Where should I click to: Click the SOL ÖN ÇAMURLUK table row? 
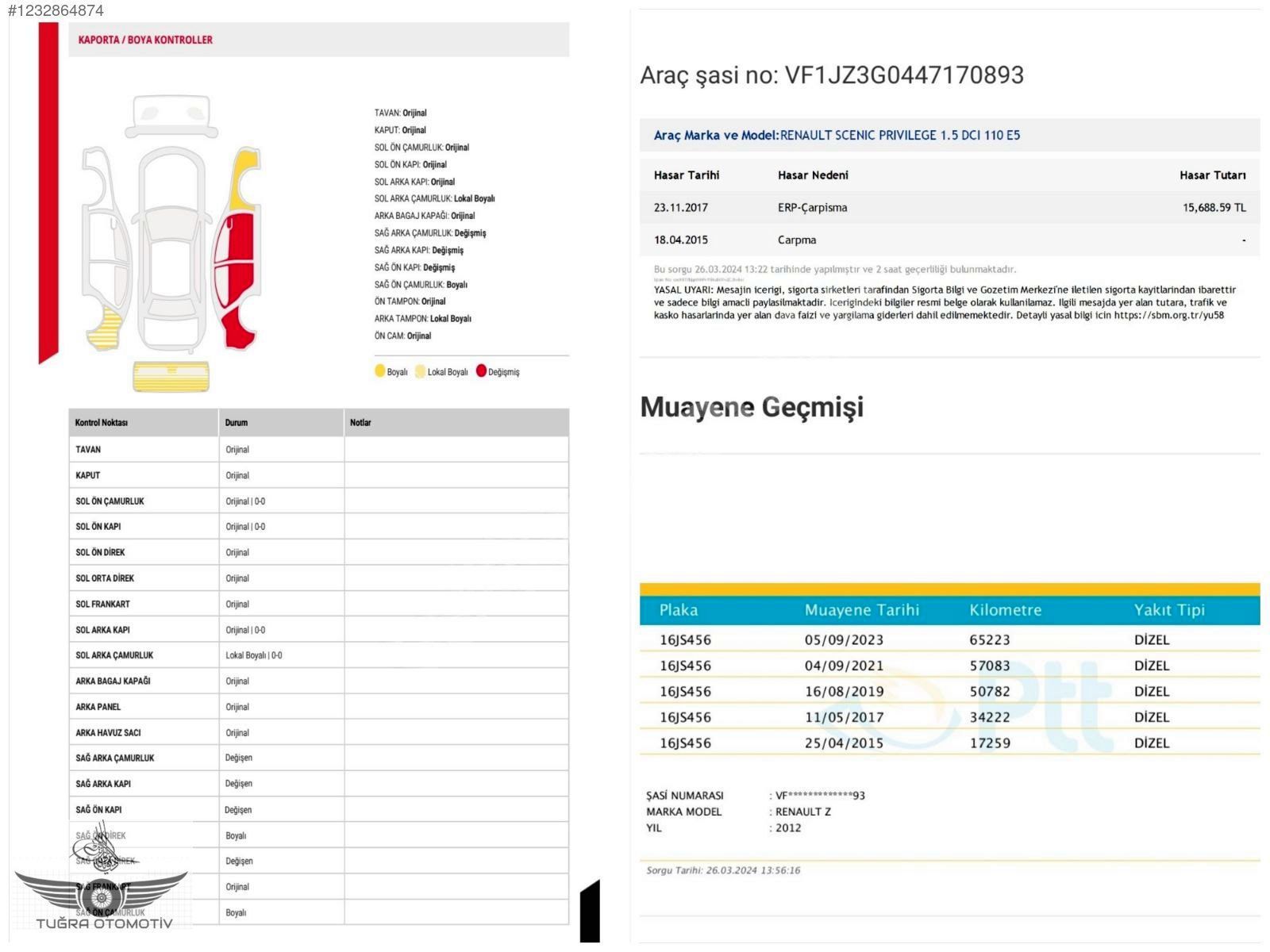pos(319,501)
